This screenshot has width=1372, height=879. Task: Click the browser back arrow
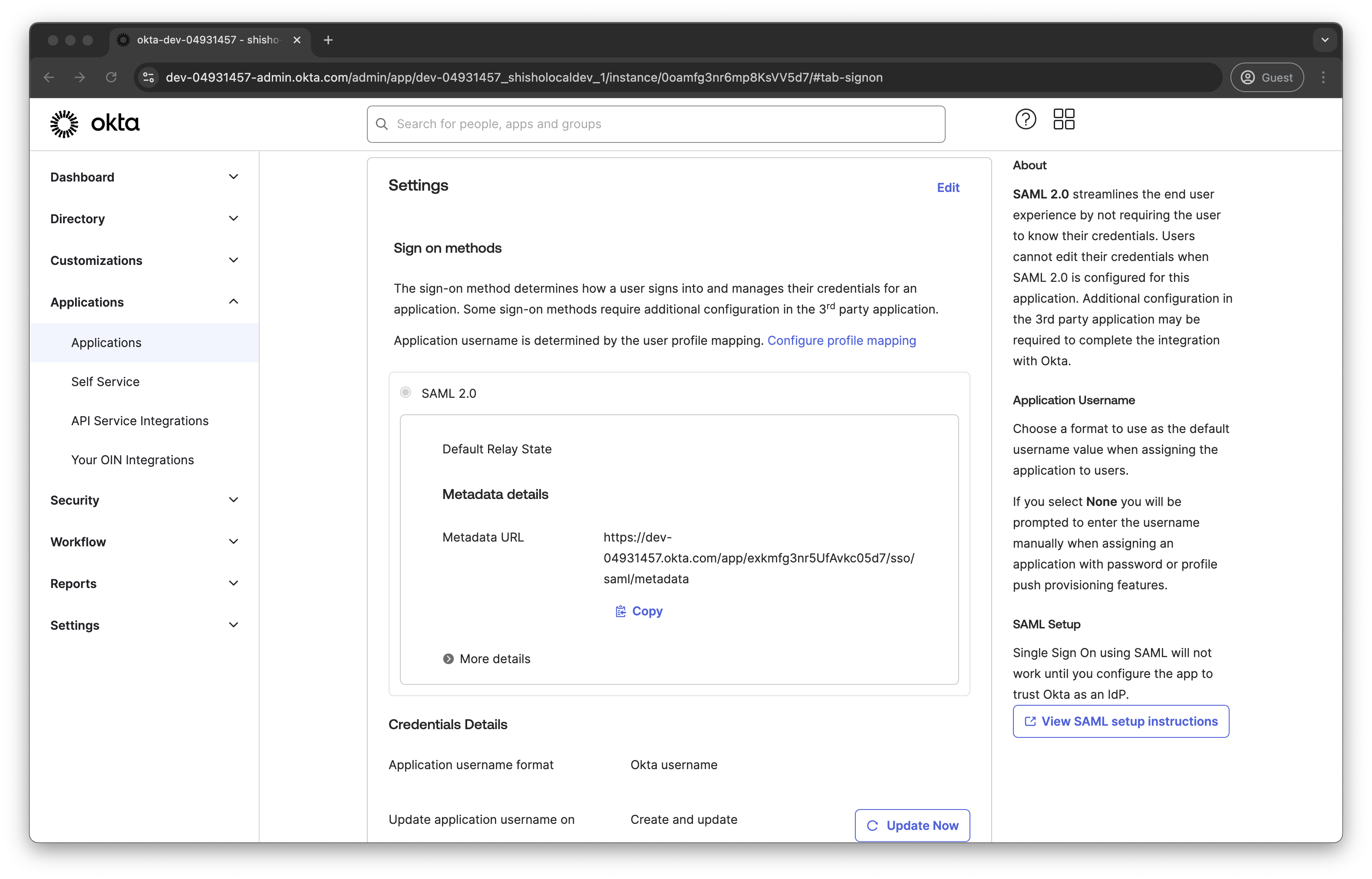49,77
